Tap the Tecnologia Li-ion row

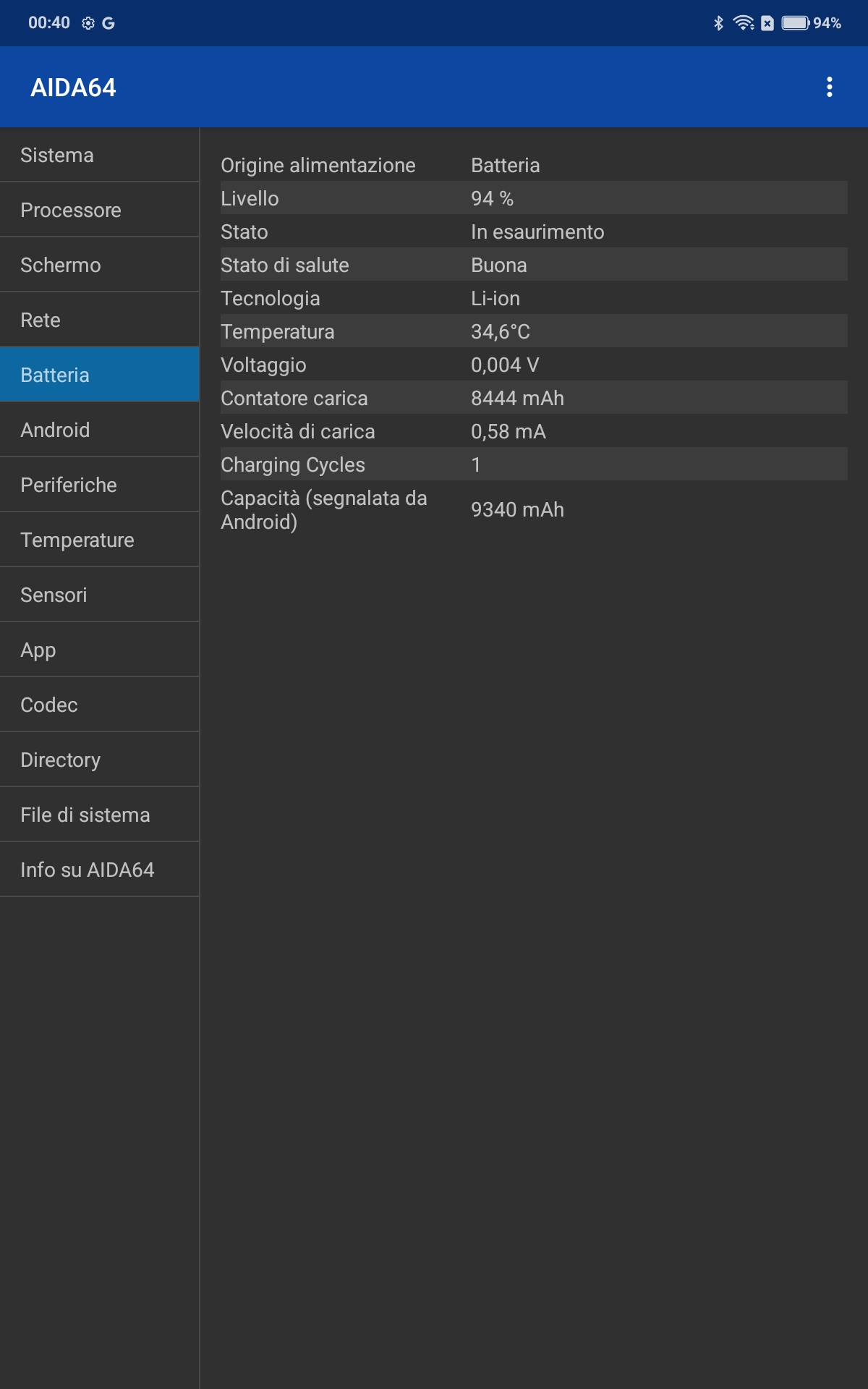534,298
